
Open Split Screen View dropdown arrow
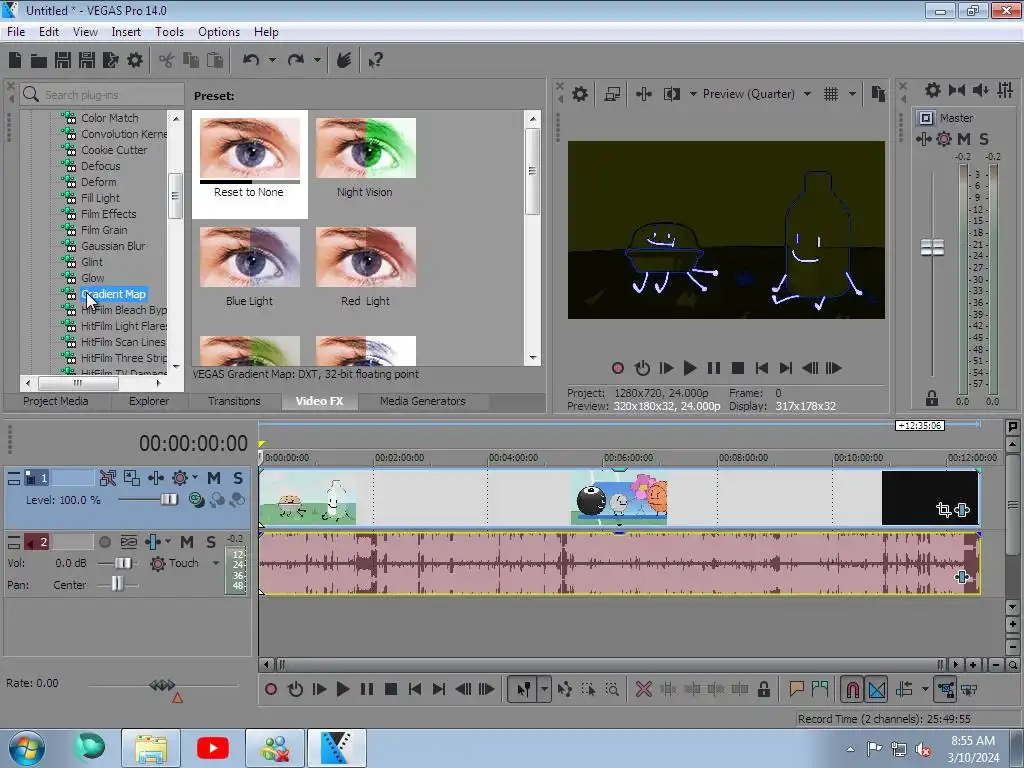coord(693,94)
